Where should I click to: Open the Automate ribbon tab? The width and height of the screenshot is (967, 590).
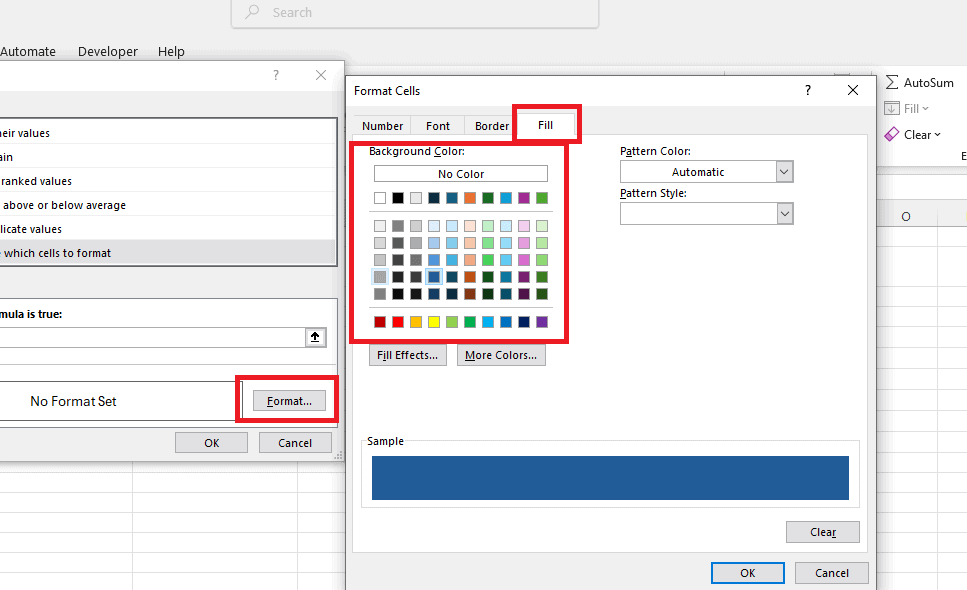pyautogui.click(x=28, y=52)
